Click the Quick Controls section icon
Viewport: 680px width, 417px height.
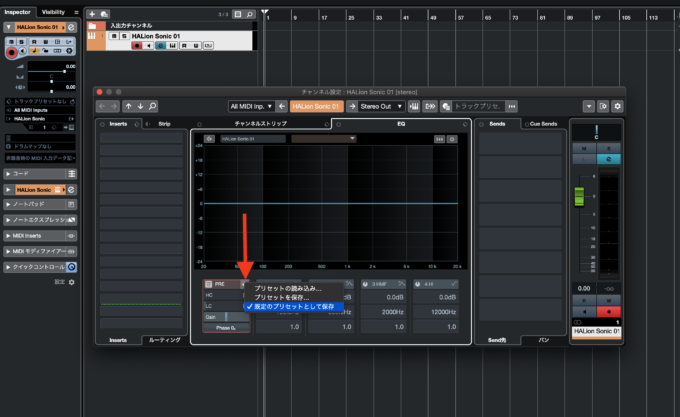pos(72,267)
